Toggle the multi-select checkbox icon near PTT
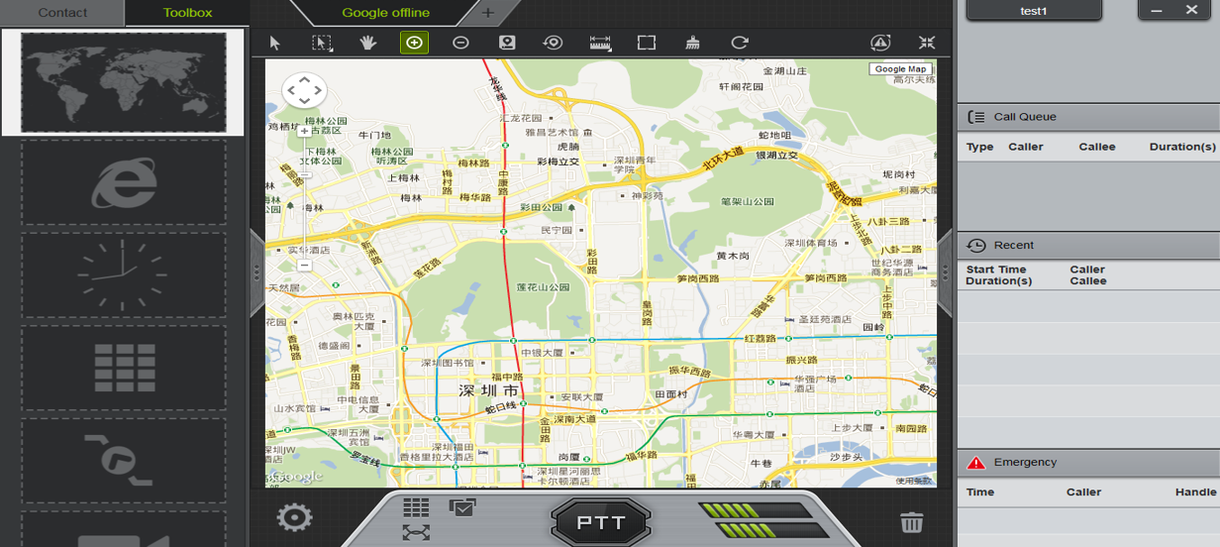 point(462,507)
